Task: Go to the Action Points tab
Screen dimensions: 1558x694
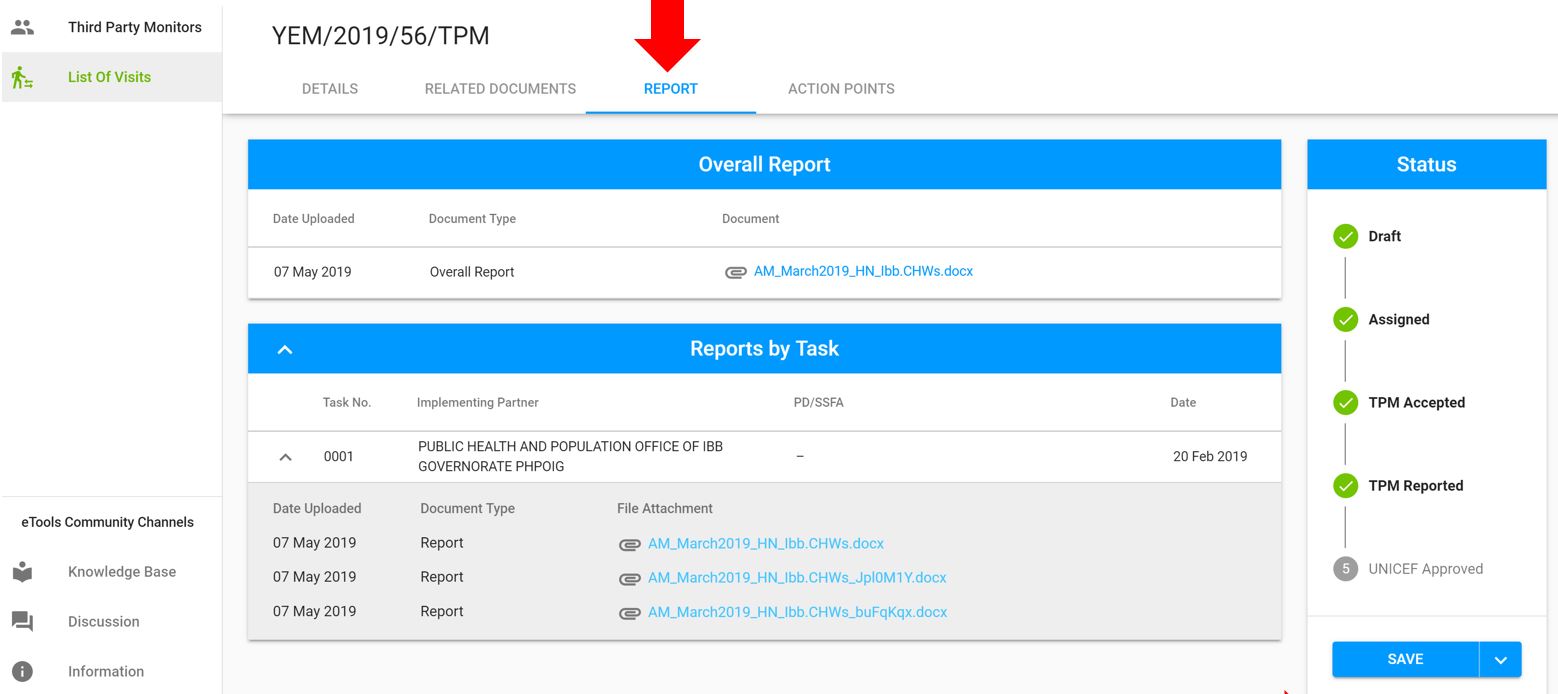Action: [841, 89]
